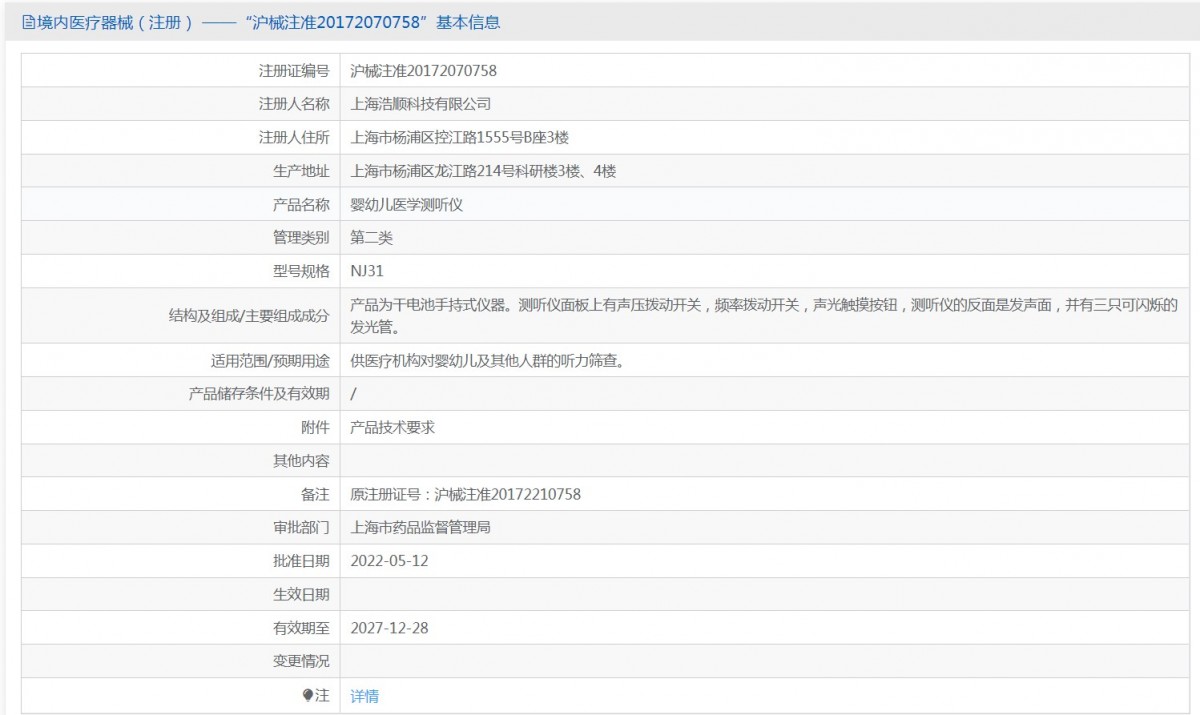
Task: Click the 生效日期 label
Action: 301,595
